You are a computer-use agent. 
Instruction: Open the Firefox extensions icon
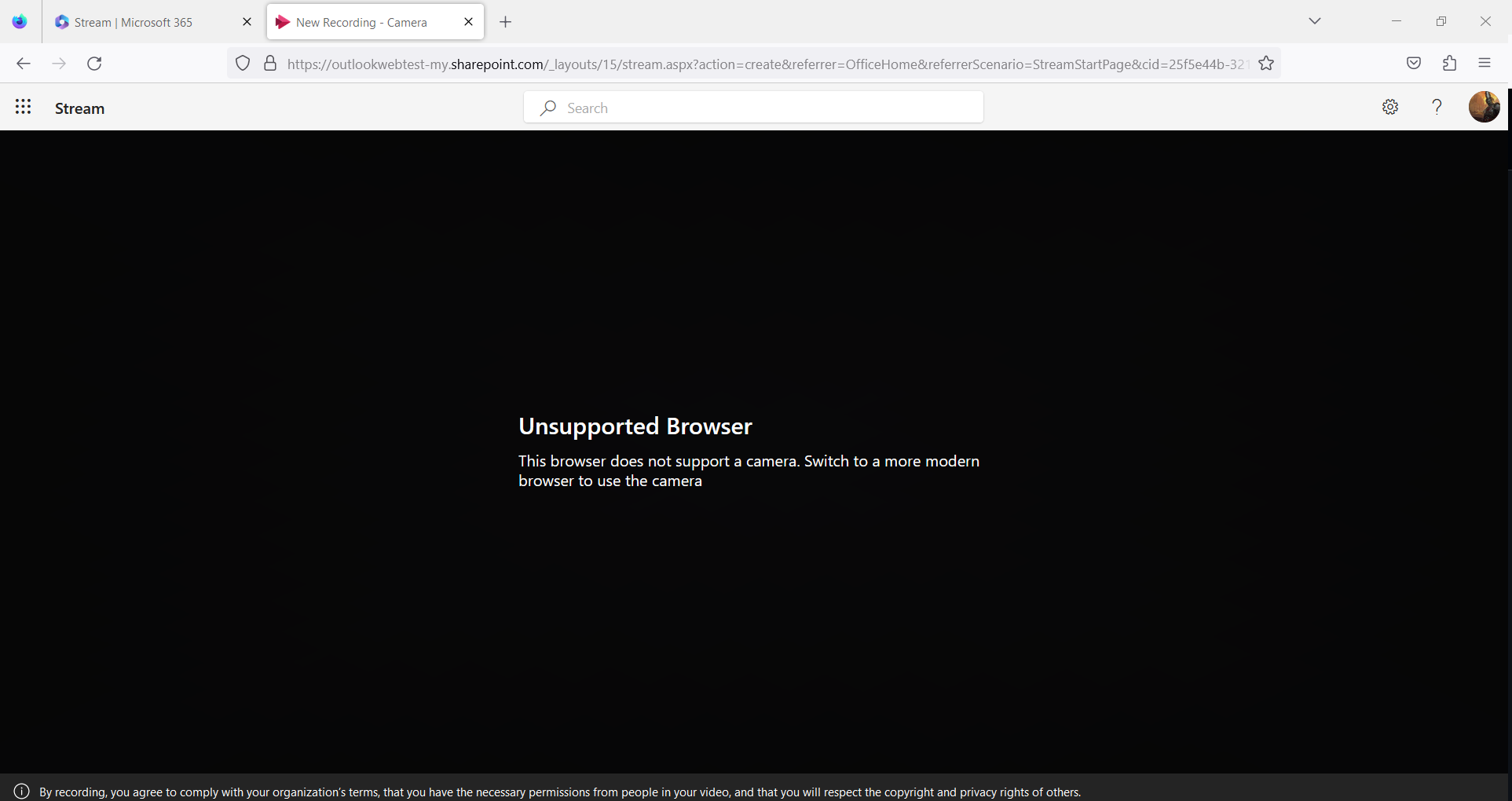coord(1449,63)
